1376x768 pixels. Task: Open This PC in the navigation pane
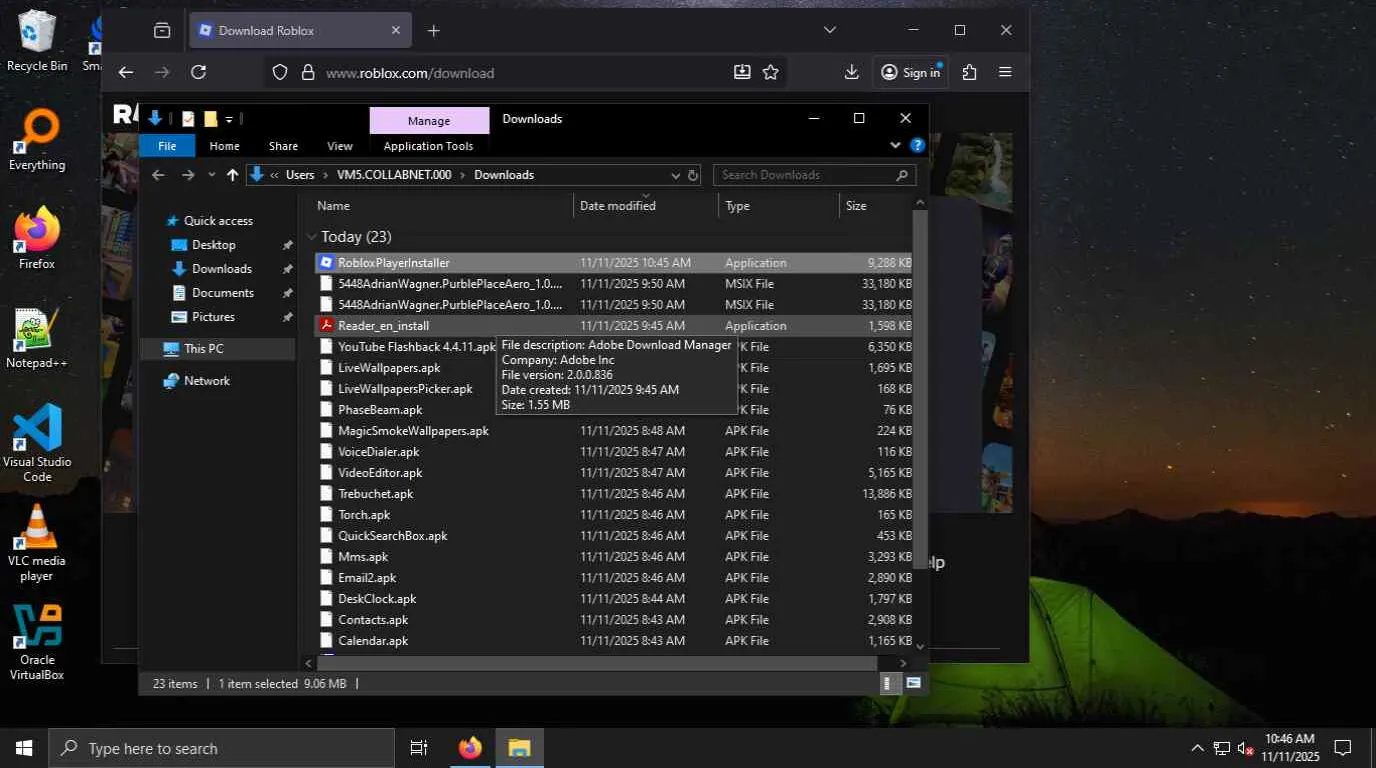[x=203, y=349]
